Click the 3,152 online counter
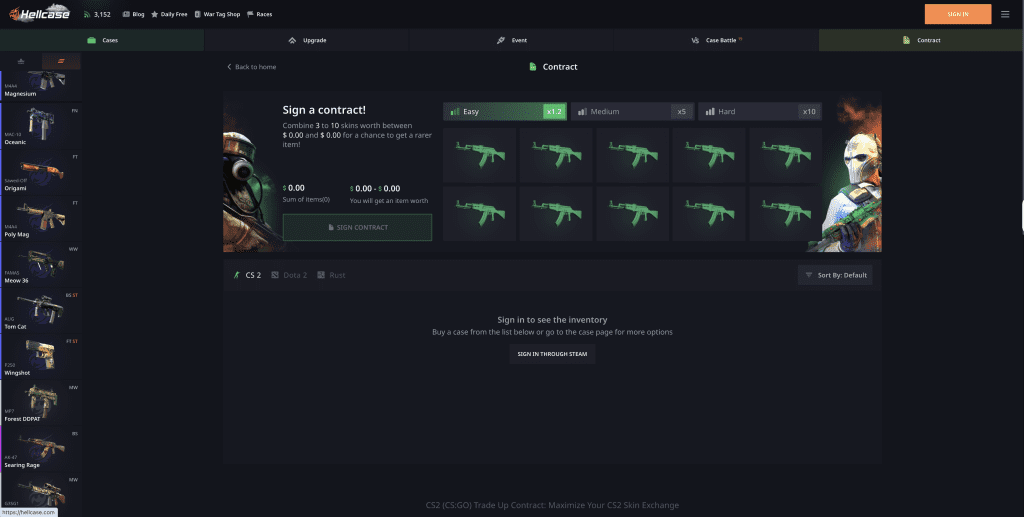Screen dimensions: 1024x517 (103, 14)
